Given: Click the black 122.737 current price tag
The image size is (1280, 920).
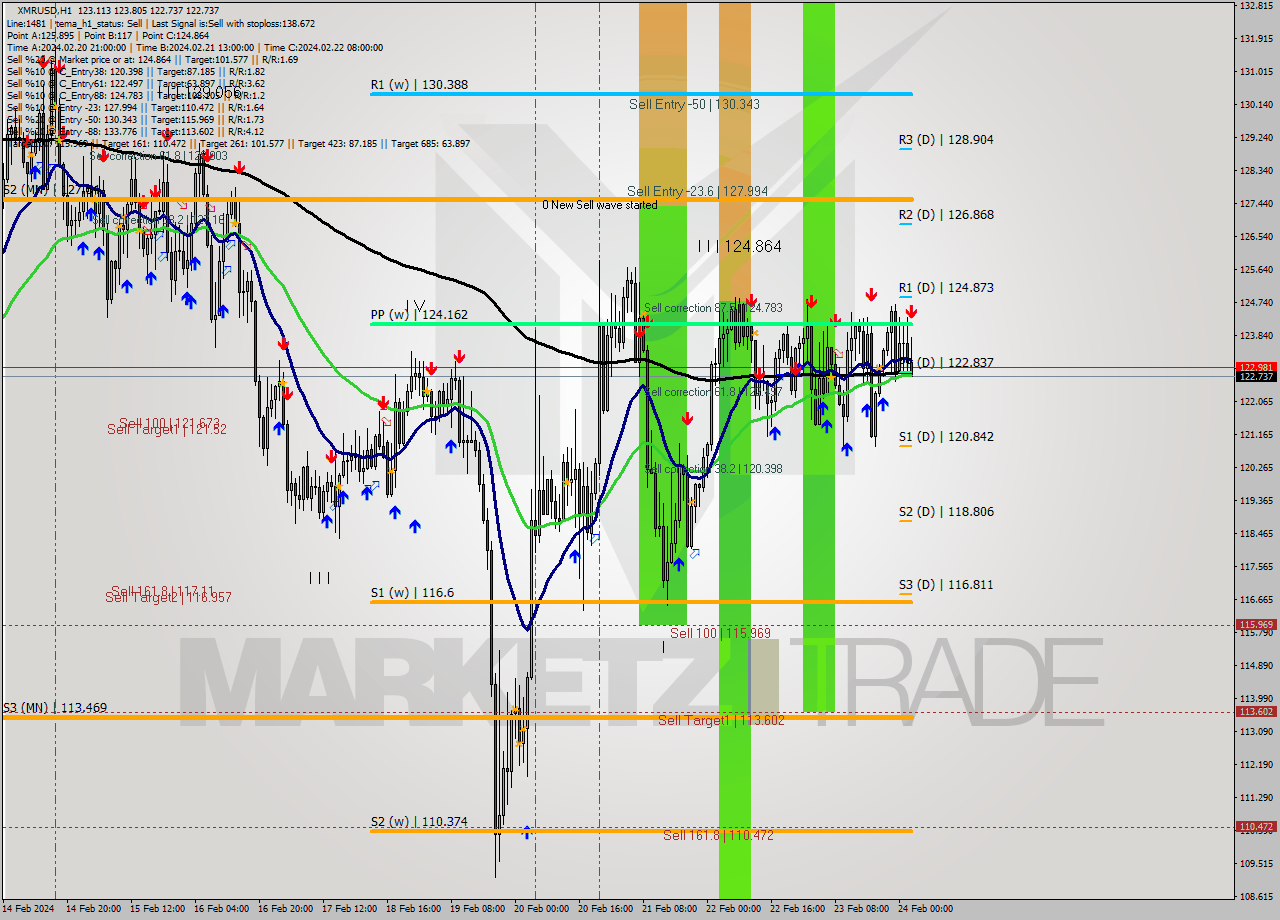Looking at the screenshot, I should click(x=1256, y=377).
